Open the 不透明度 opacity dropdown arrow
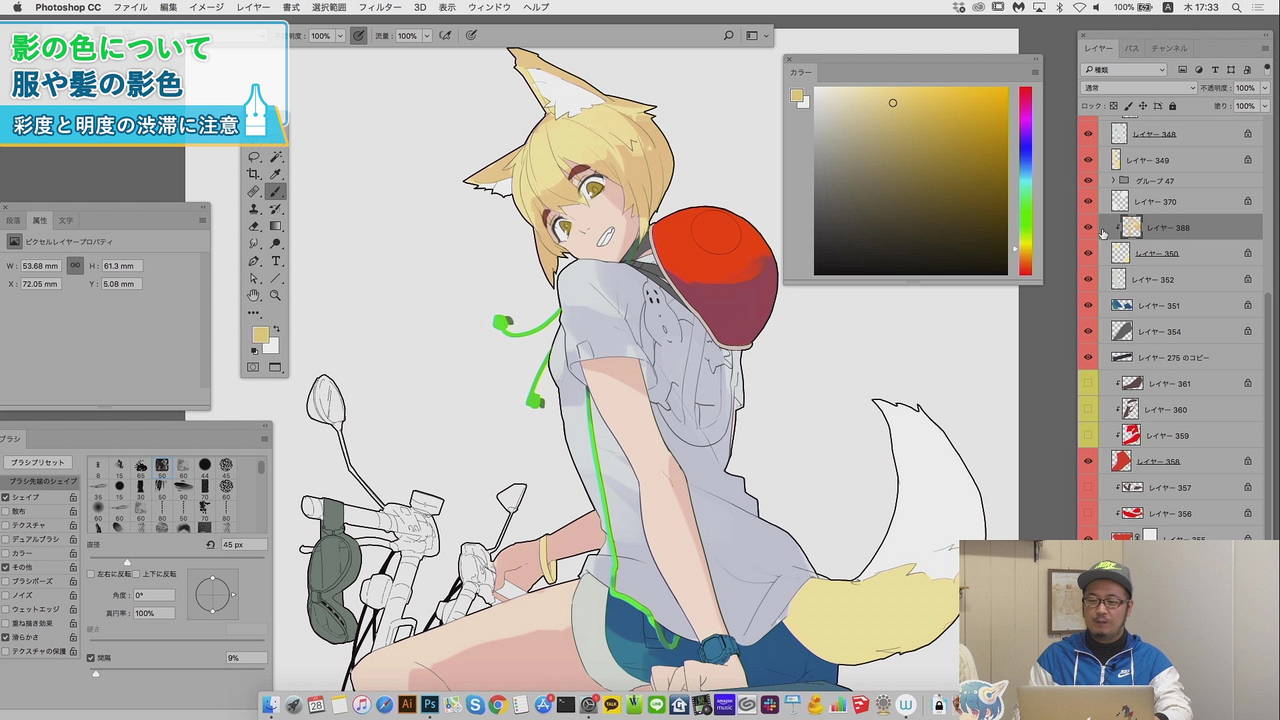Image resolution: width=1280 pixels, height=720 pixels. 1264,88
